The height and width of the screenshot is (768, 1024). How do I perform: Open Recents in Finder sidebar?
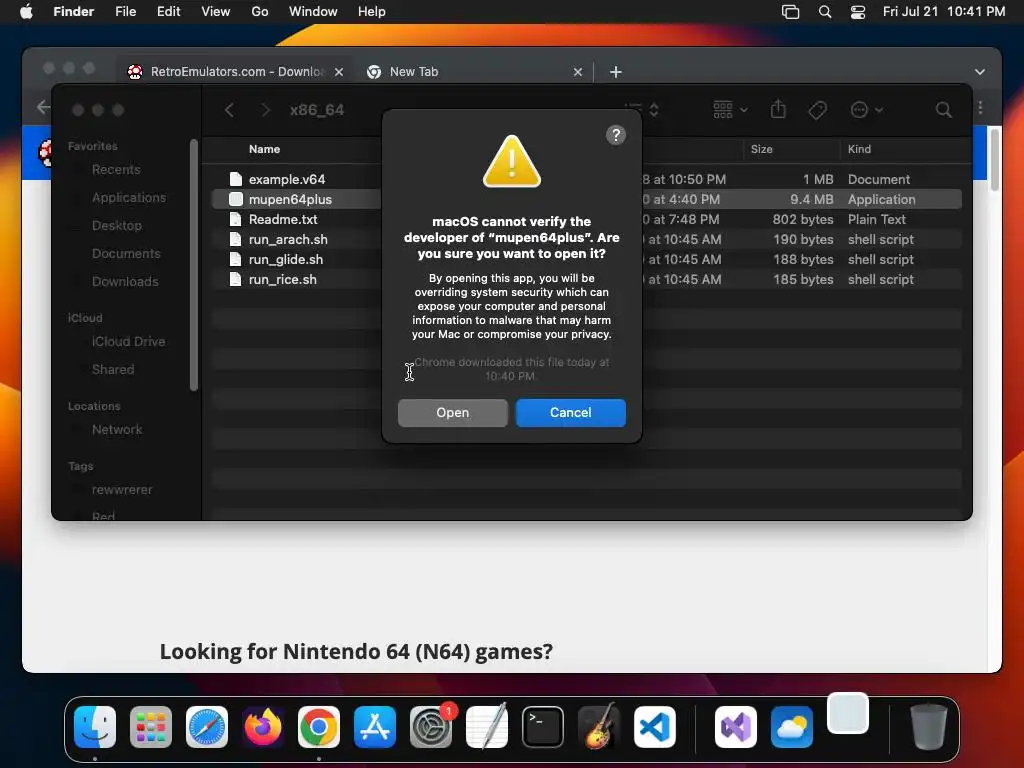coord(116,170)
